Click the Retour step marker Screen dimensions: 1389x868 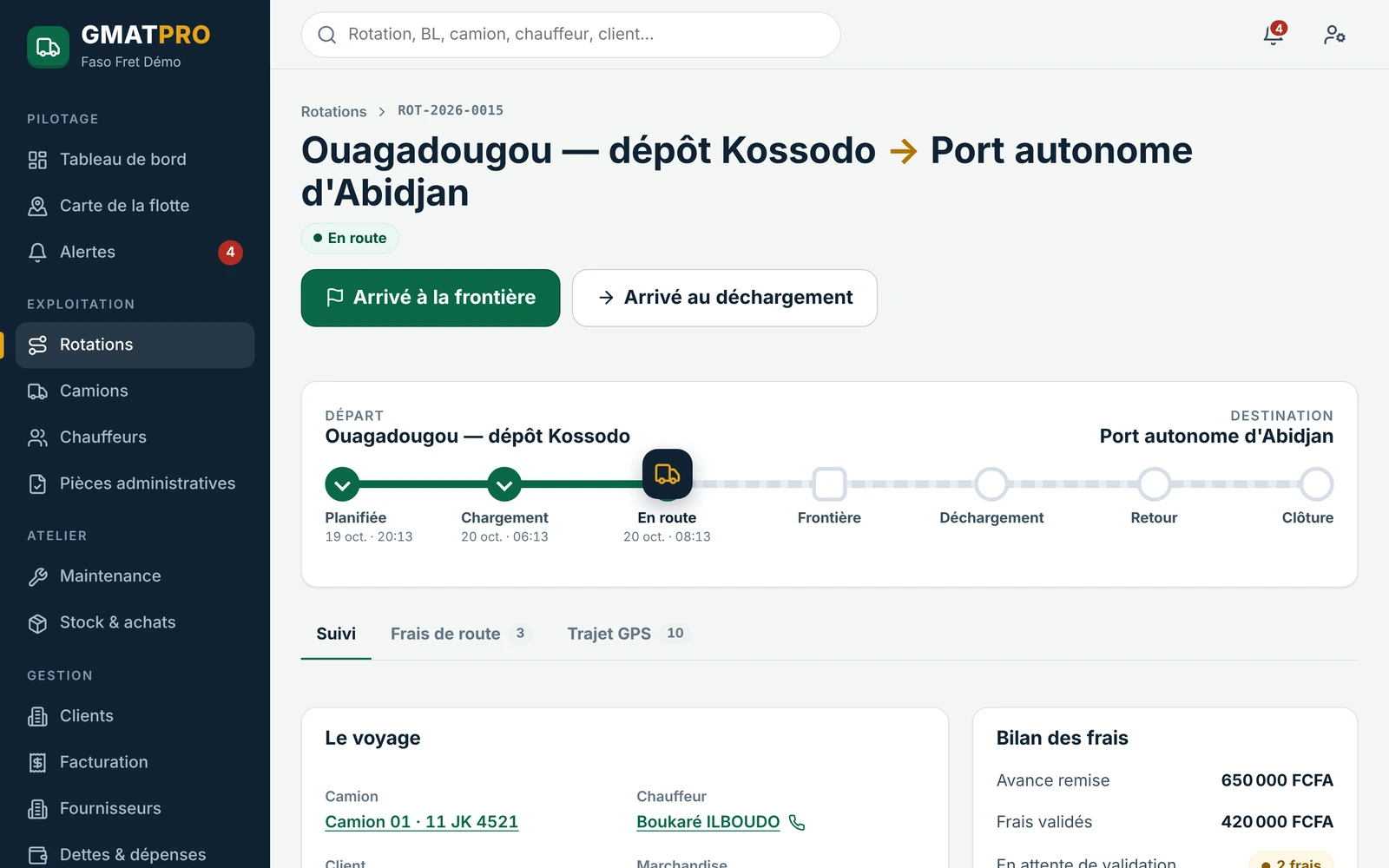[1154, 484]
